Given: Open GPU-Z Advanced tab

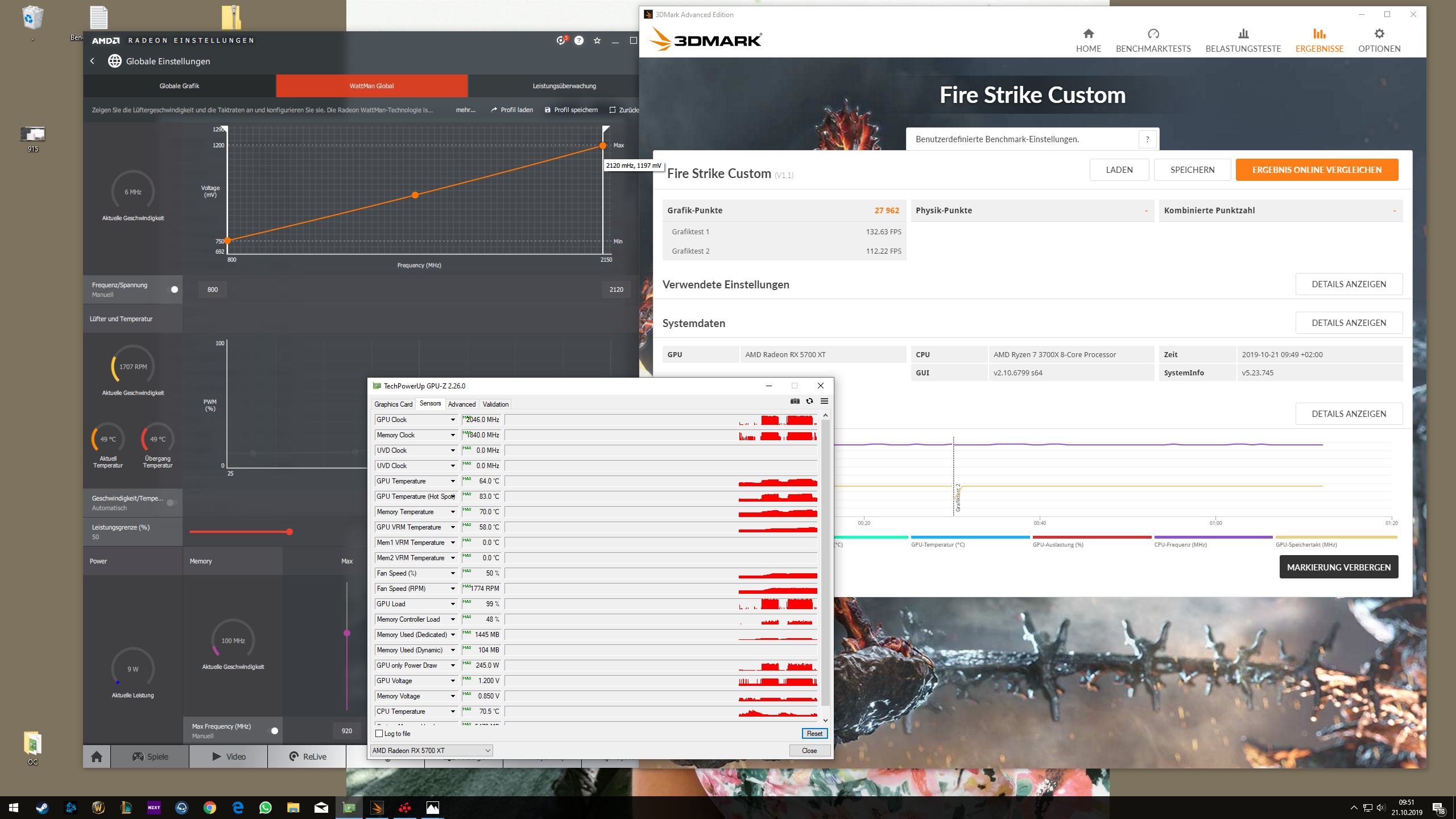Looking at the screenshot, I should (462, 404).
